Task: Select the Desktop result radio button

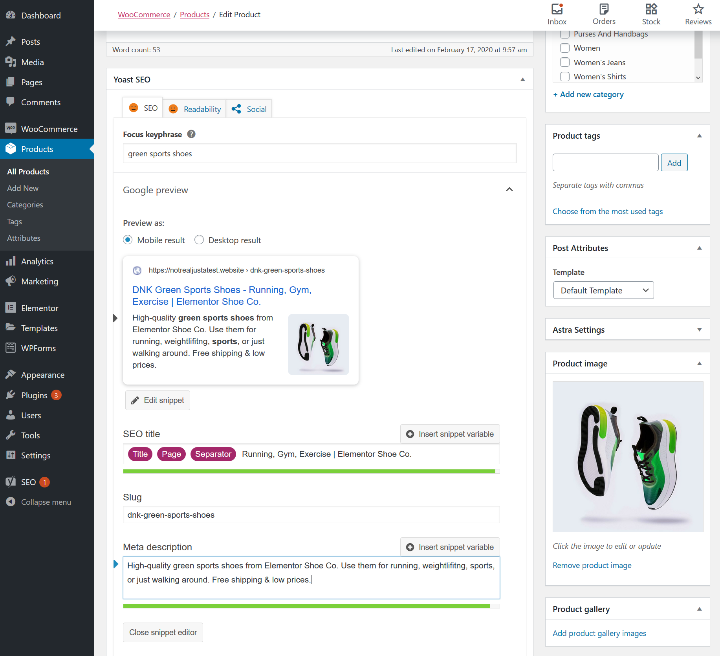Action: 199,240
